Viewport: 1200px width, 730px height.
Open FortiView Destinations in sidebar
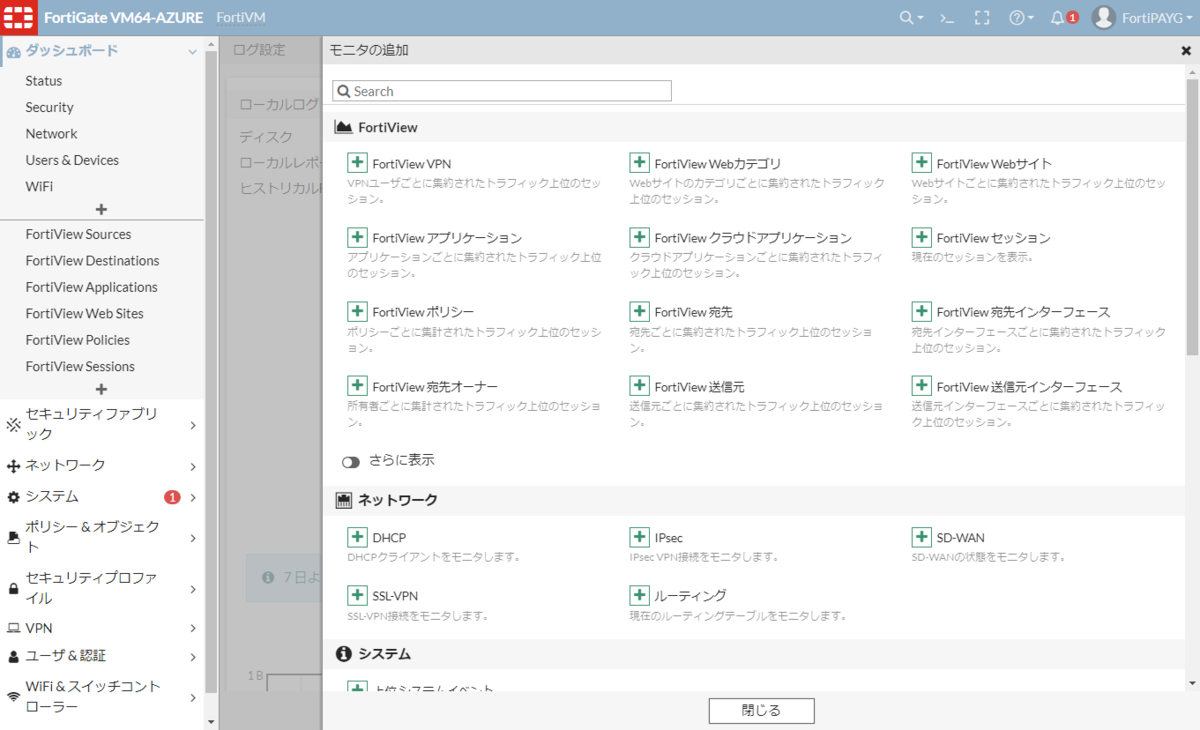click(x=92, y=261)
